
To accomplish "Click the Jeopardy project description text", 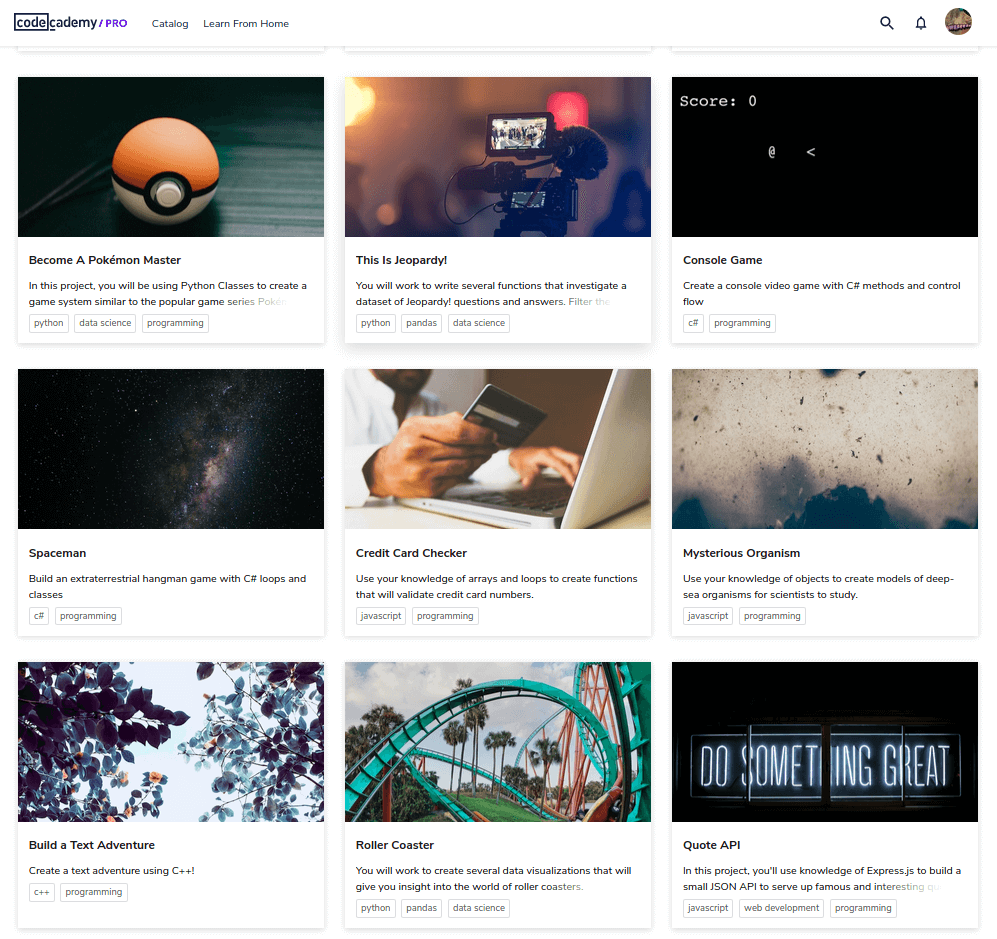I will (491, 294).
